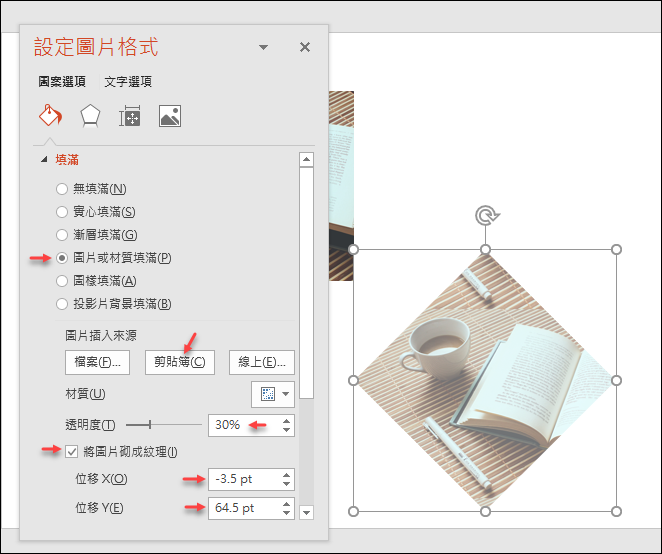Click the 設定圖片格式 pane title

pos(96,46)
